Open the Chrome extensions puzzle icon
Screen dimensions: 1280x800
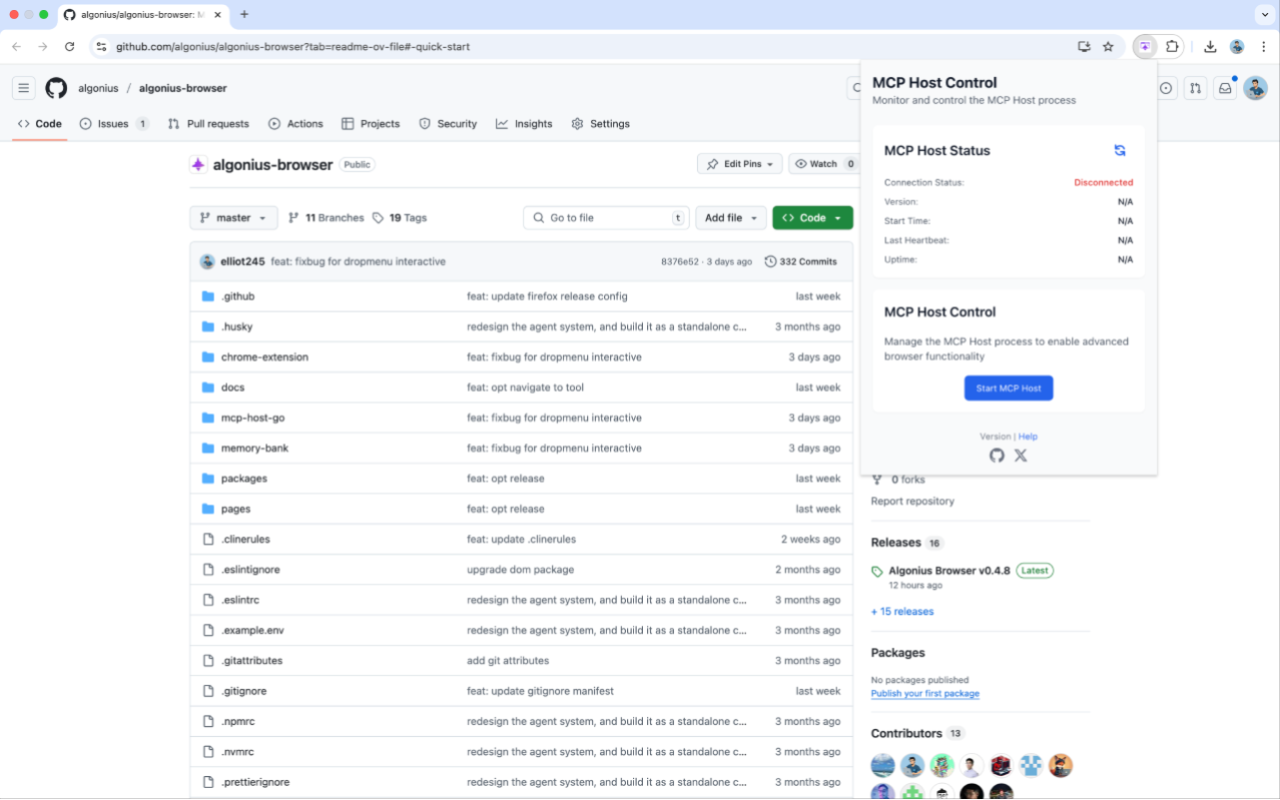pyautogui.click(x=1172, y=46)
